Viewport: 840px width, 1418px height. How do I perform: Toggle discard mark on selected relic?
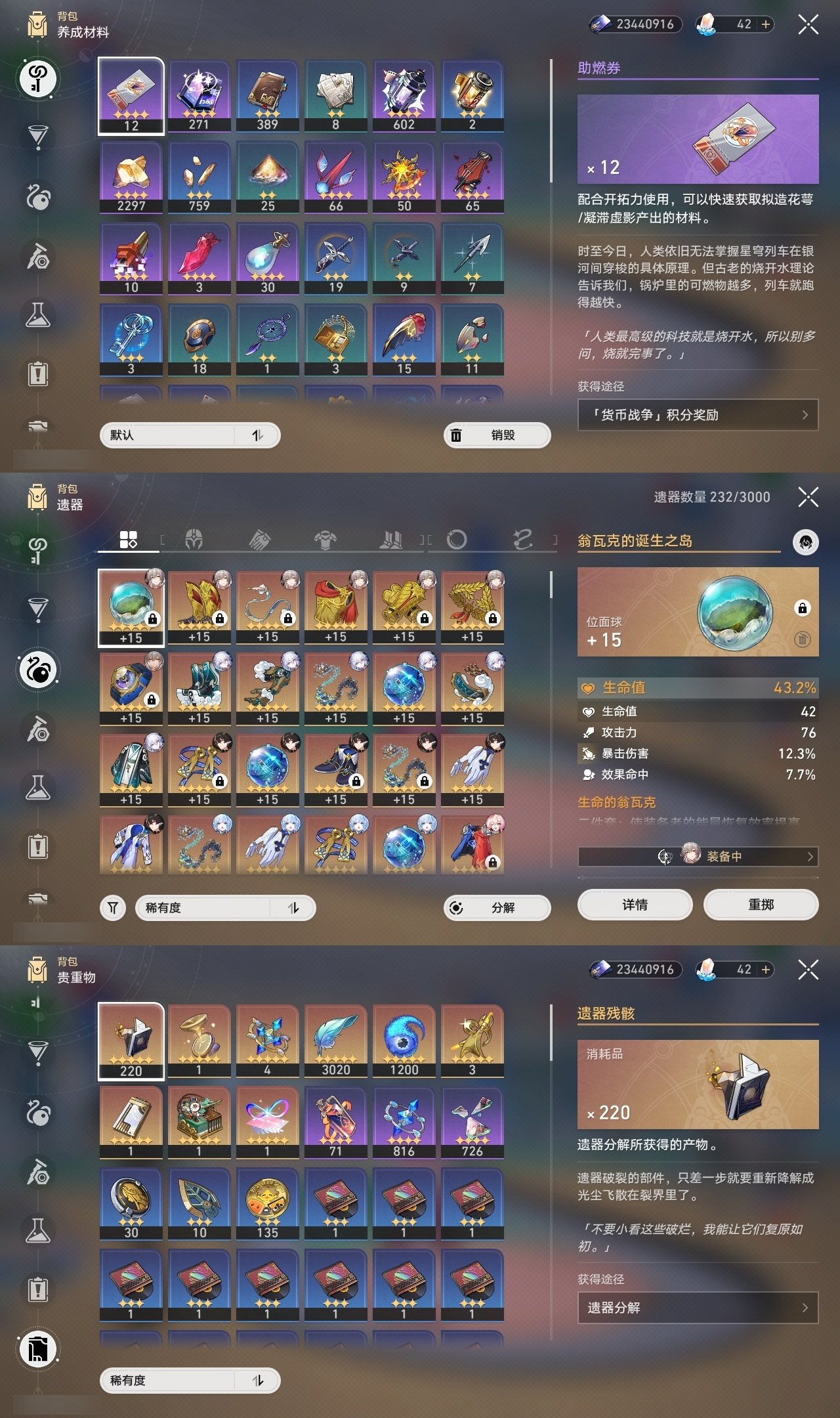[802, 639]
